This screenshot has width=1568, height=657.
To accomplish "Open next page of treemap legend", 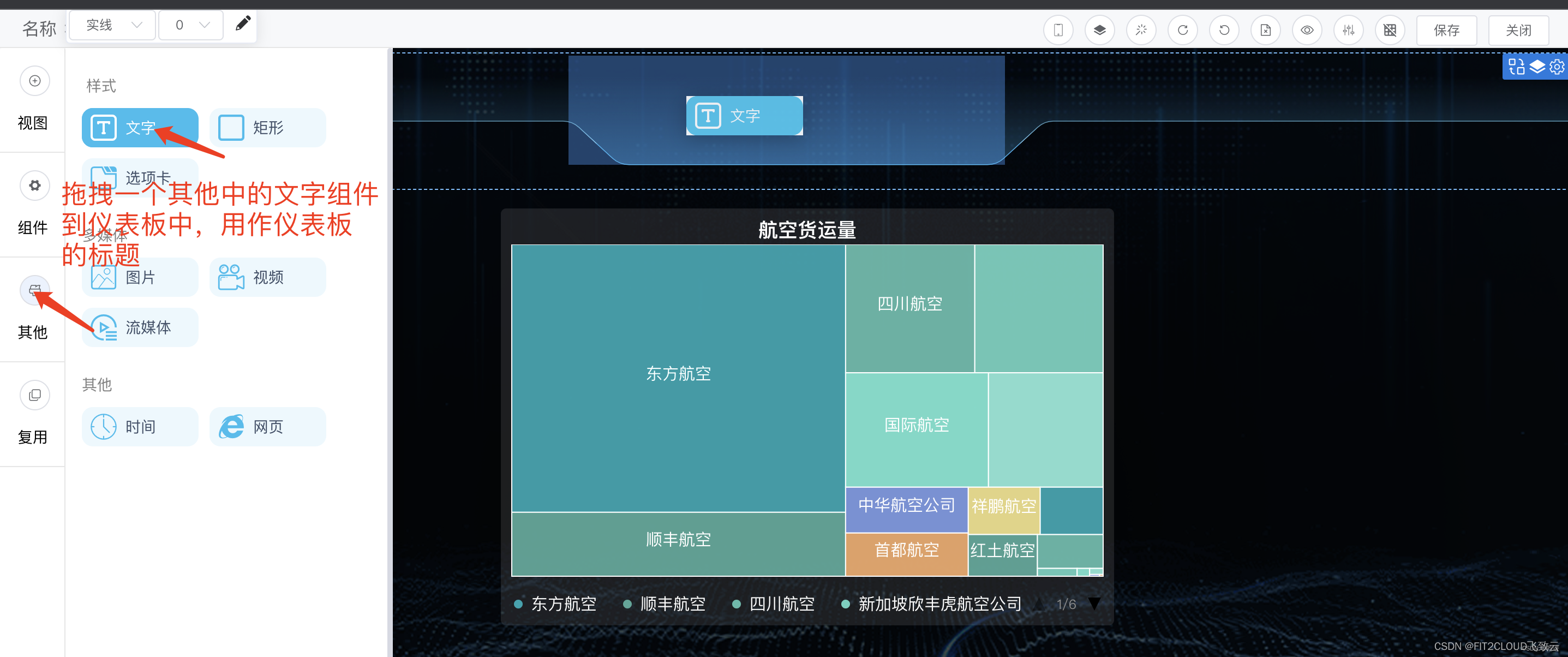I will (1094, 604).
